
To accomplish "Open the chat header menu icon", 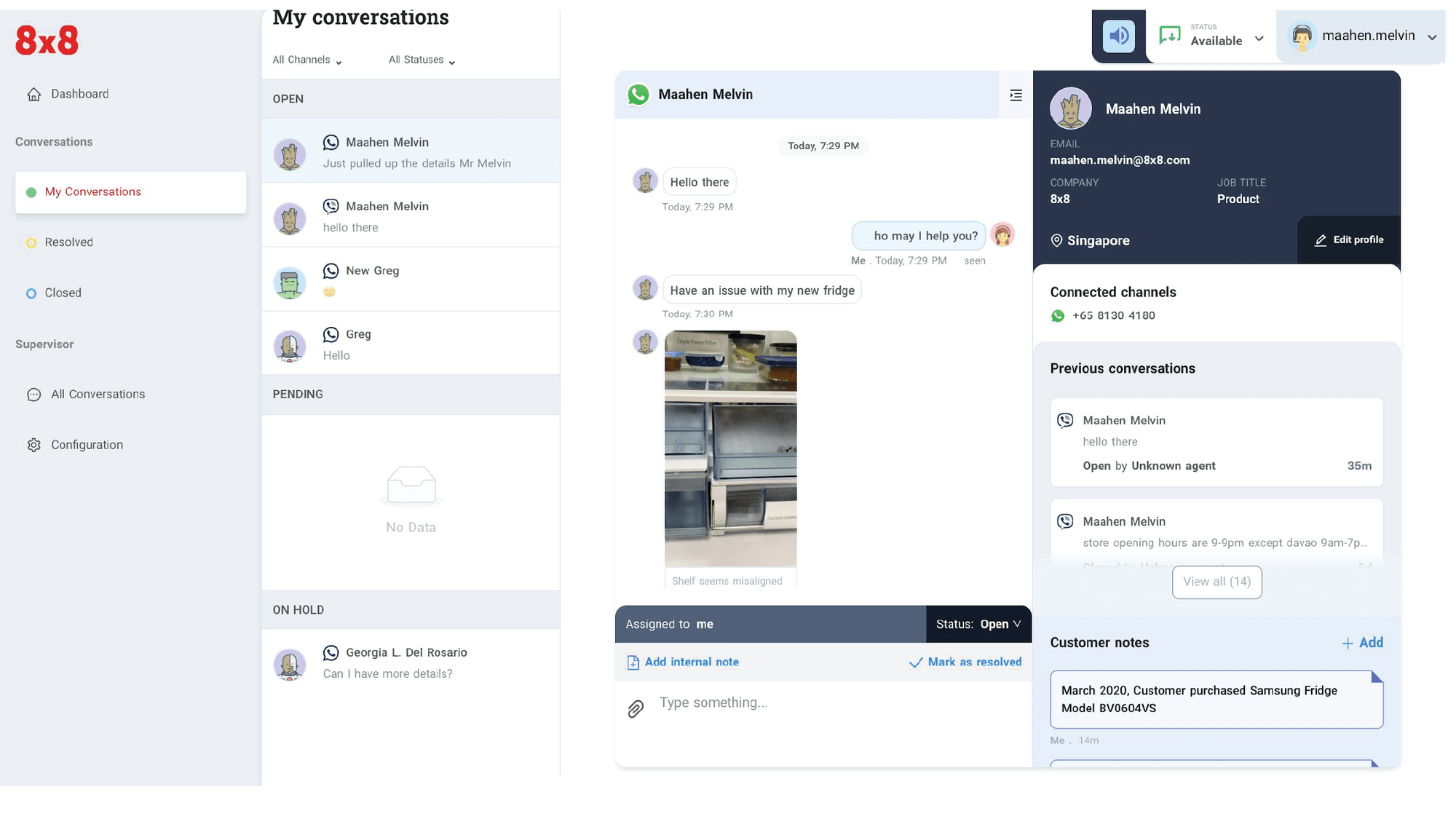I will click(1016, 95).
